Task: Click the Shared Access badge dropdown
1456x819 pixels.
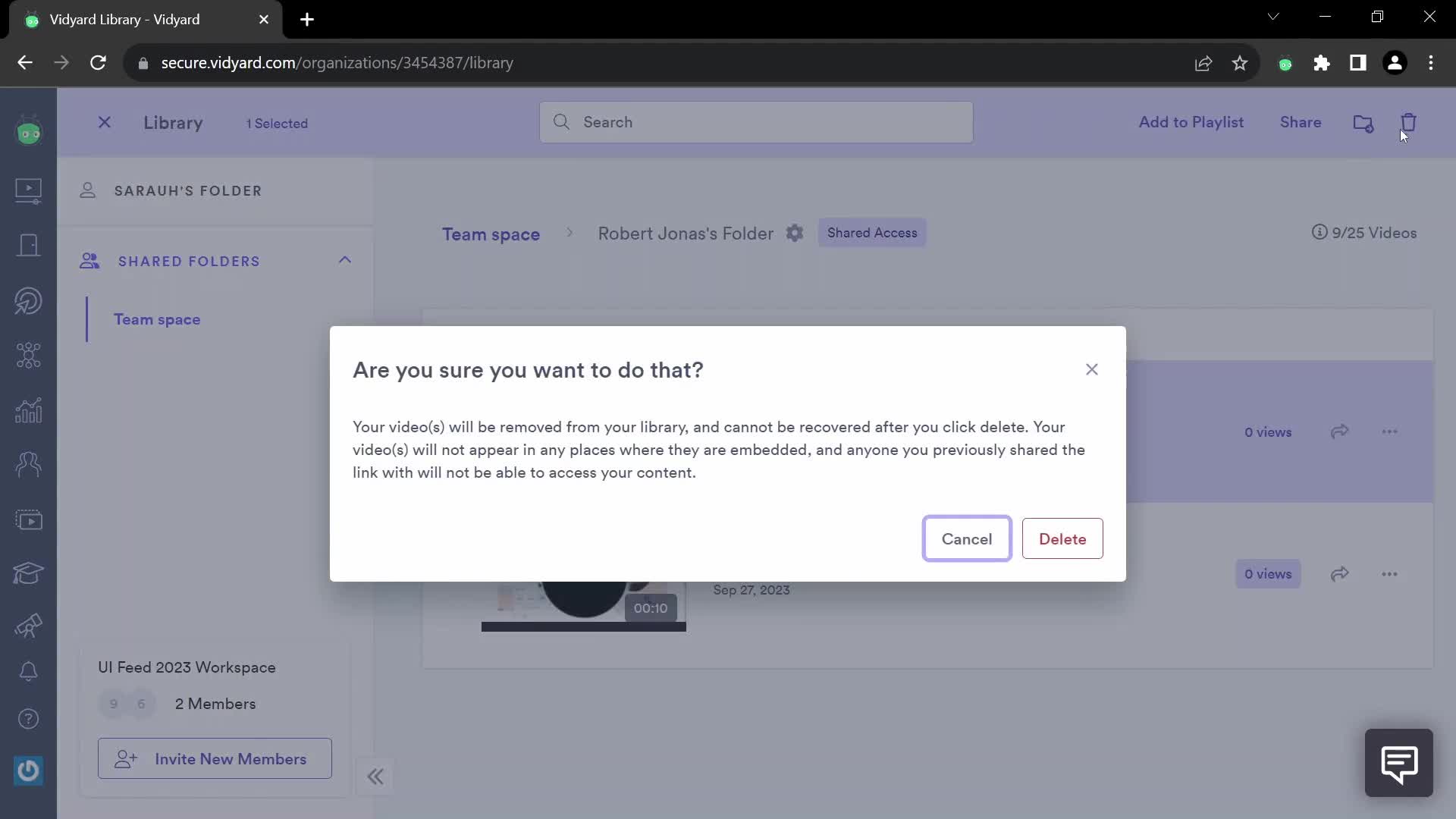Action: (x=872, y=233)
